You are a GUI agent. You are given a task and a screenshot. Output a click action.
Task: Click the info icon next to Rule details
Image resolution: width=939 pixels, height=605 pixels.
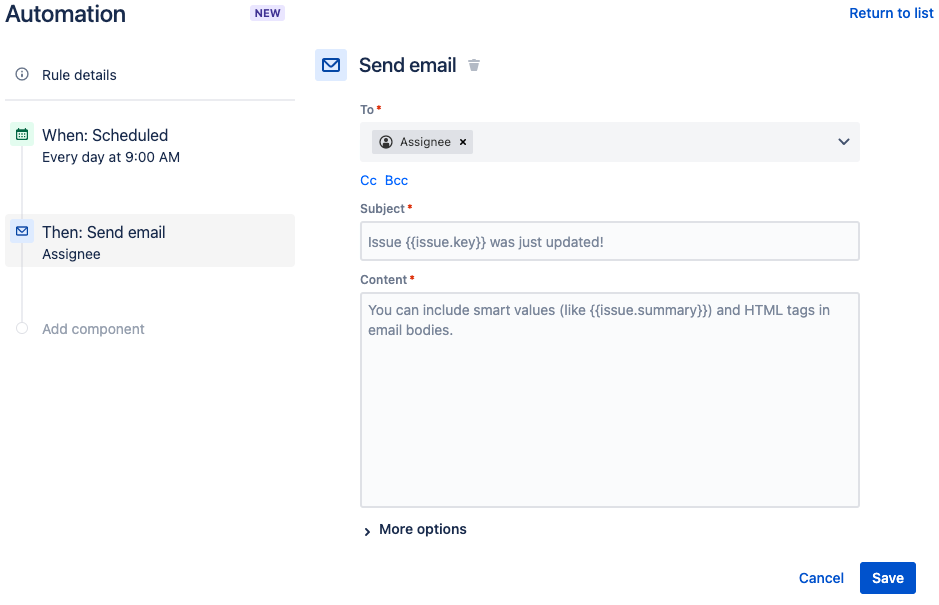(x=22, y=74)
